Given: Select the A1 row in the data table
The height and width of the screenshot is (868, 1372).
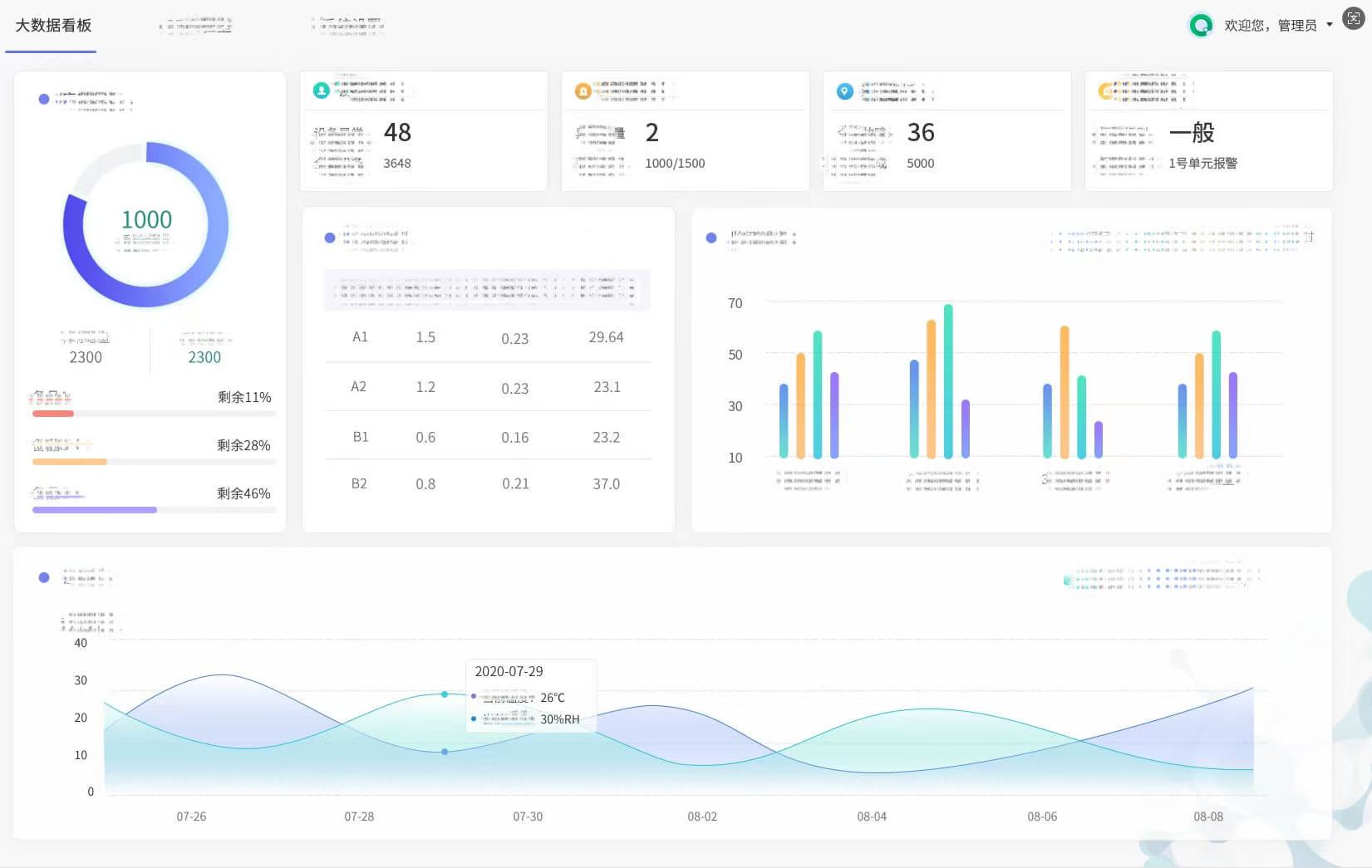Looking at the screenshot, I should click(488, 337).
